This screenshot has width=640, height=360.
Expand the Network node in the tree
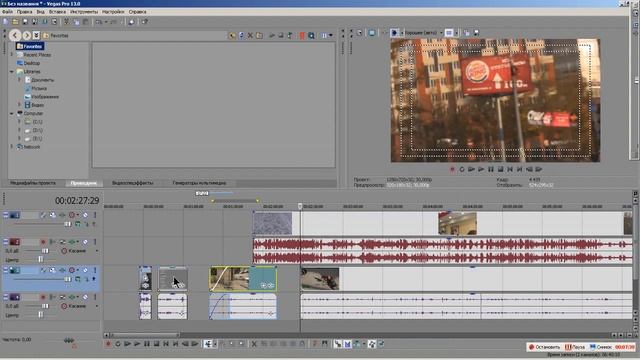click(x=12, y=147)
